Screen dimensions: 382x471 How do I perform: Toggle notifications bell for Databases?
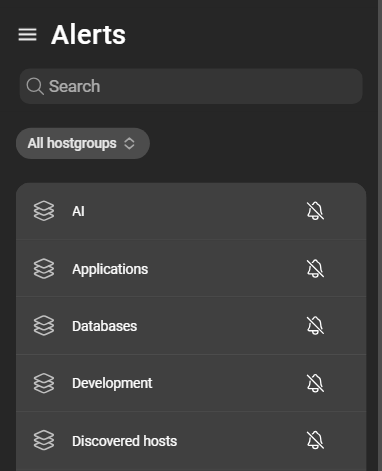[315, 326]
